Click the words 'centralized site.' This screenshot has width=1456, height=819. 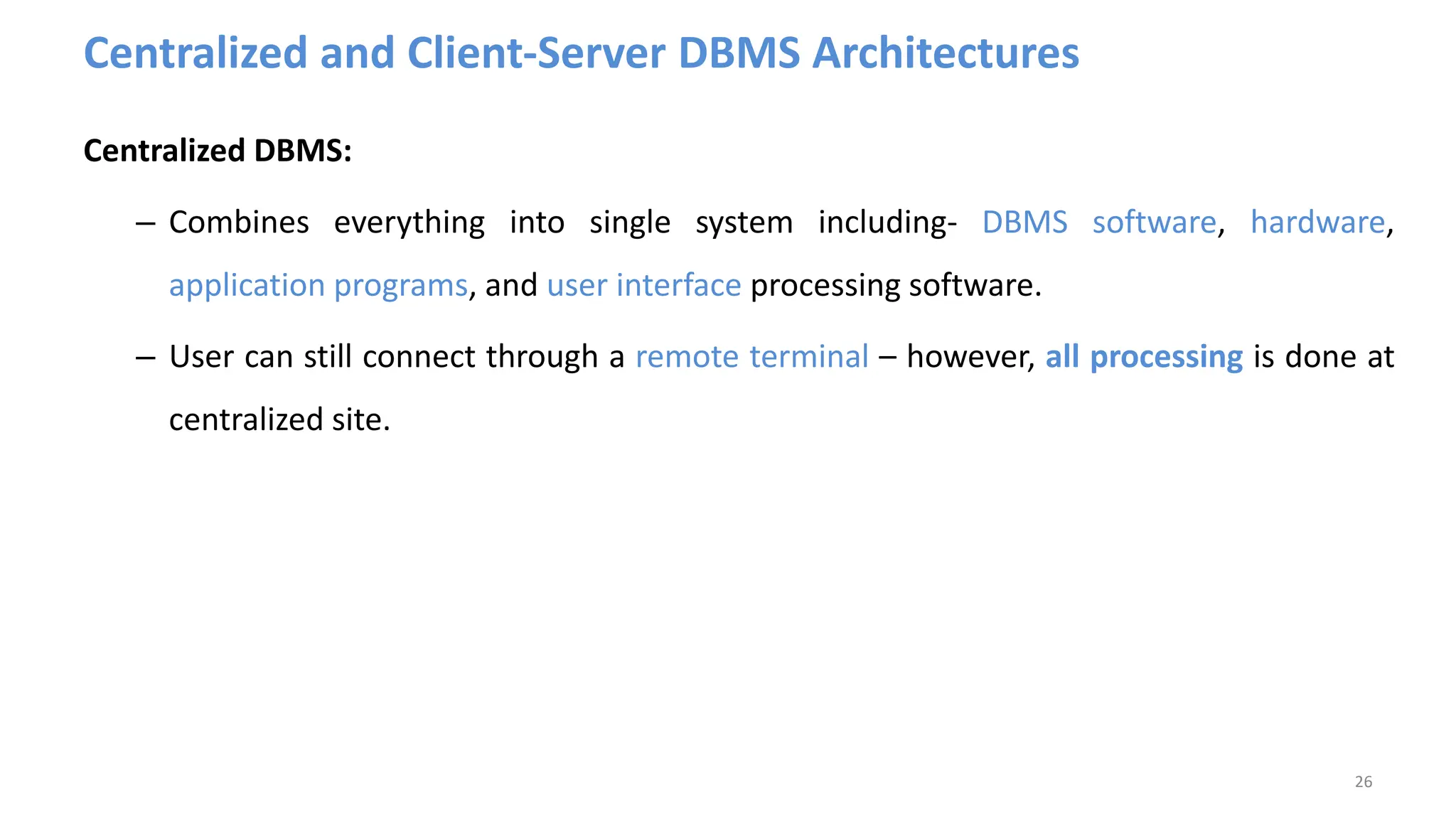(x=280, y=419)
